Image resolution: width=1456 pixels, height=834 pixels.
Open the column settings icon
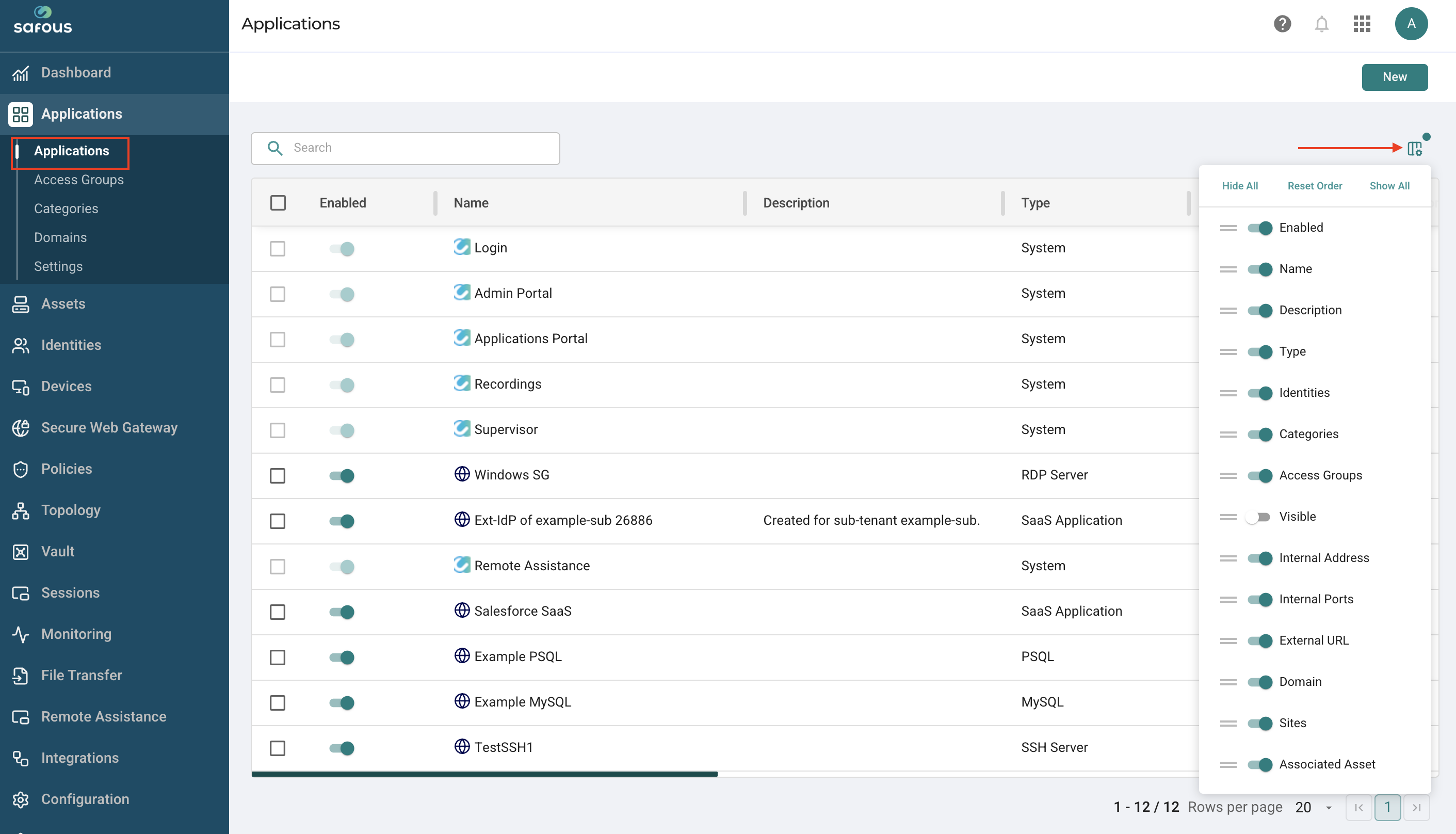pos(1414,148)
